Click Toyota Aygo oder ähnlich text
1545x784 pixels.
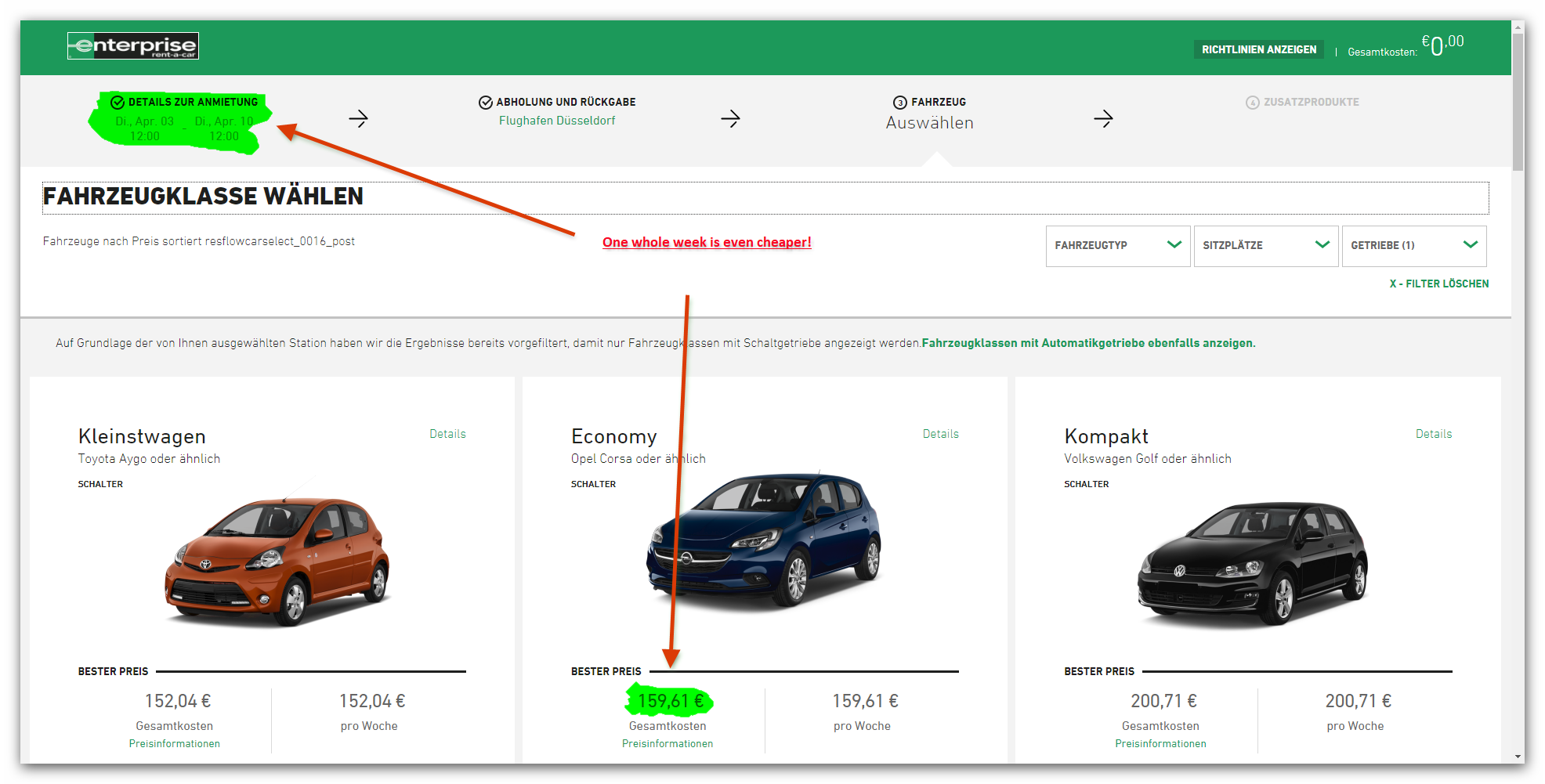tap(149, 459)
